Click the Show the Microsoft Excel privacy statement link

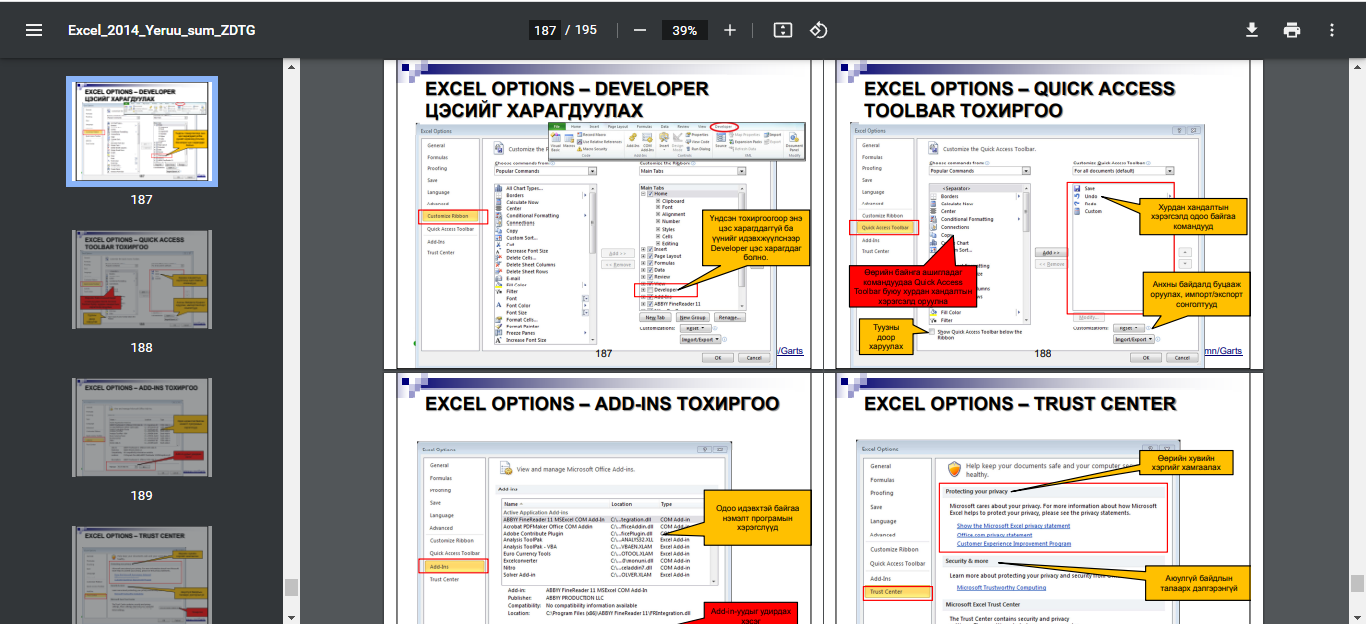(x=1013, y=526)
